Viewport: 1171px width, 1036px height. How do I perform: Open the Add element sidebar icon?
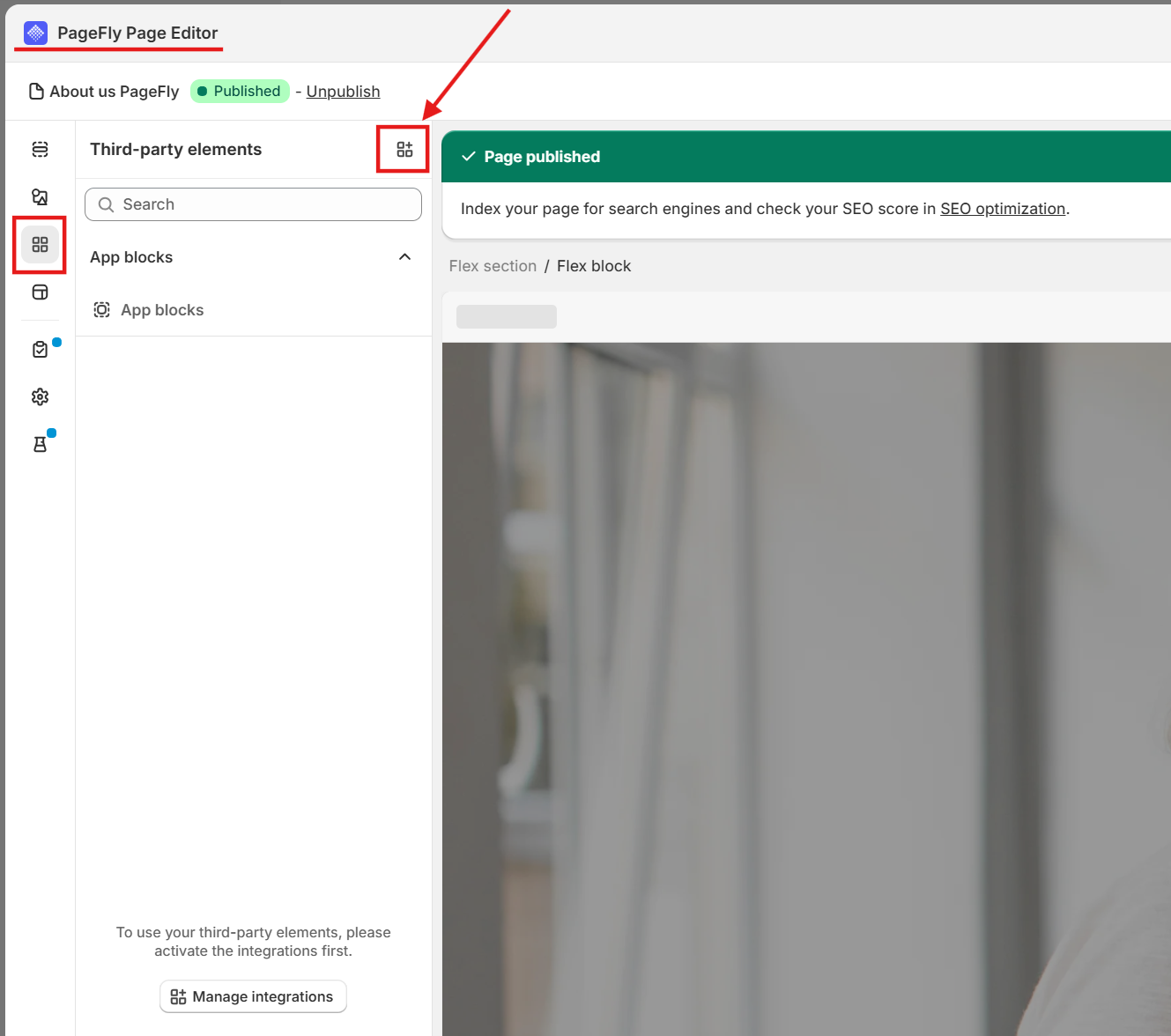pyautogui.click(x=40, y=196)
